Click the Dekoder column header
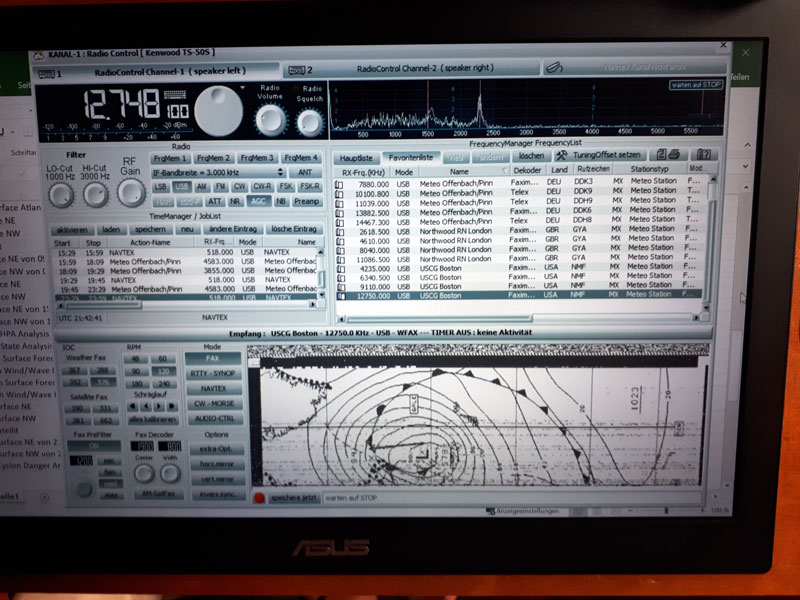The width and height of the screenshot is (800, 600). click(527, 170)
